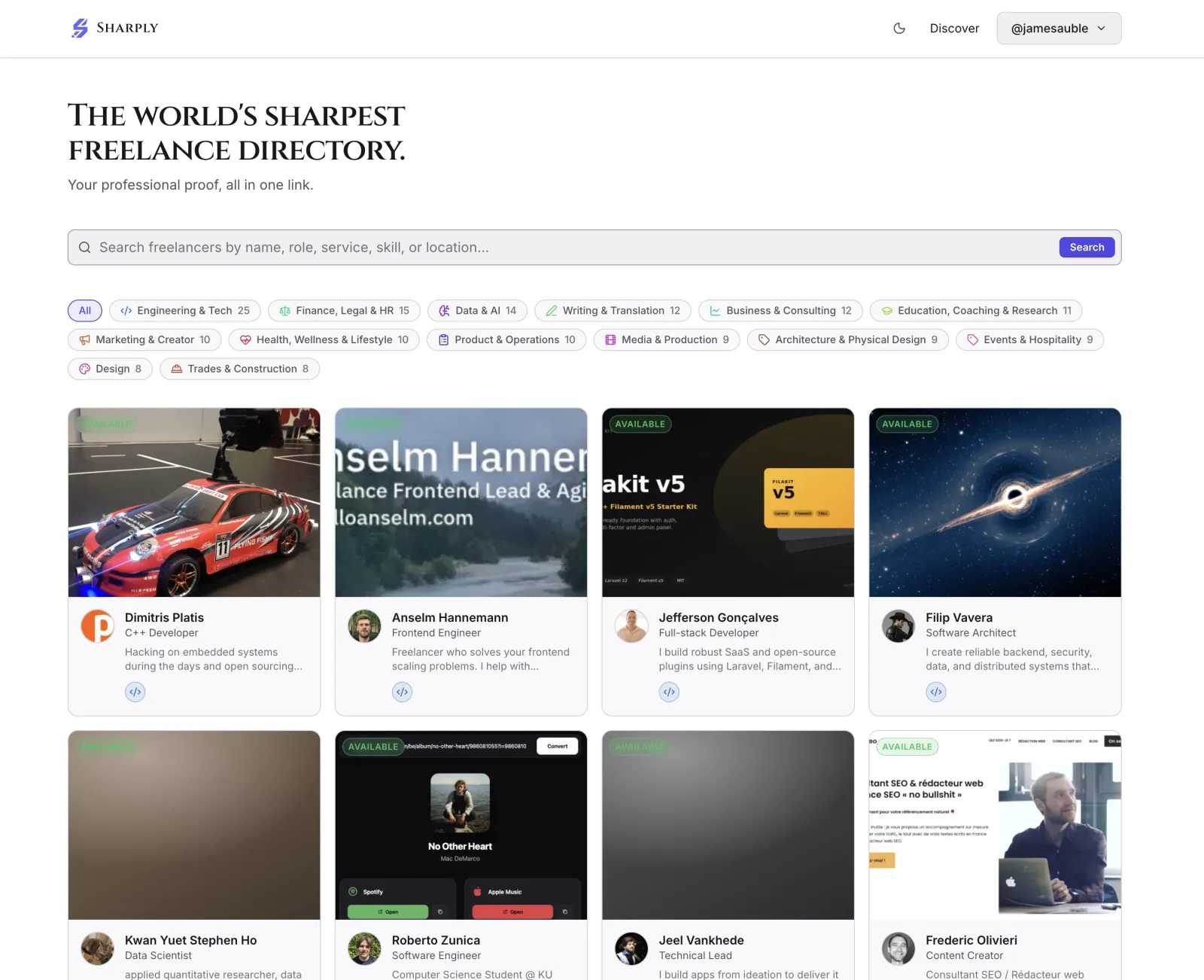
Task: Click AVAILABLE badge on Frederic Olivieri card
Action: [907, 747]
